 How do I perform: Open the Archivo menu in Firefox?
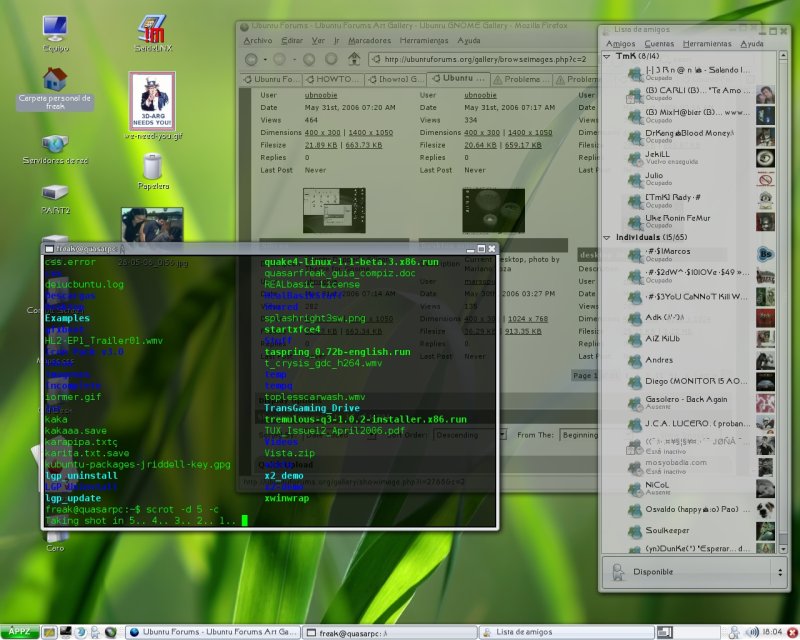[258, 40]
